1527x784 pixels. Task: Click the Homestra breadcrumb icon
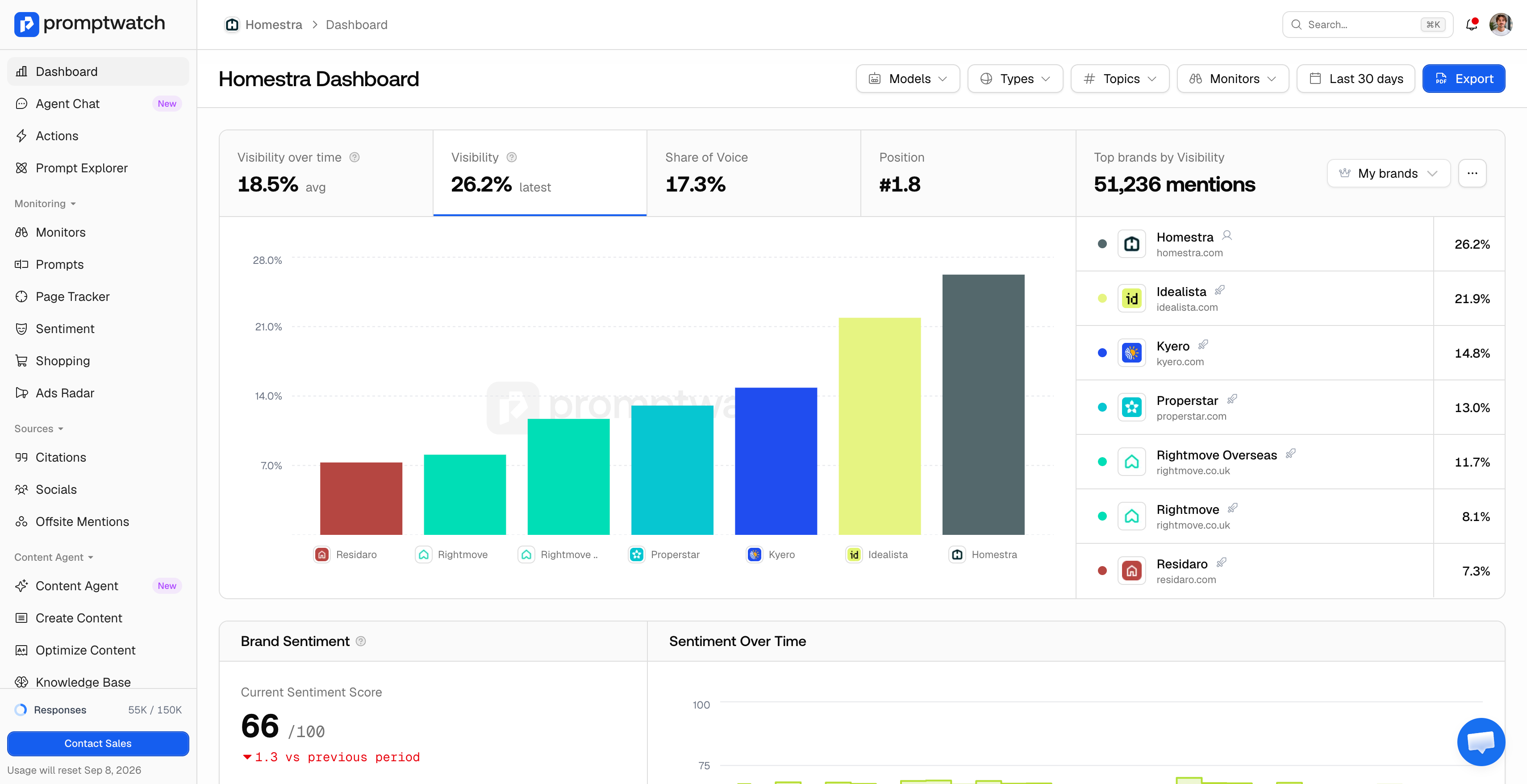pyautogui.click(x=232, y=24)
